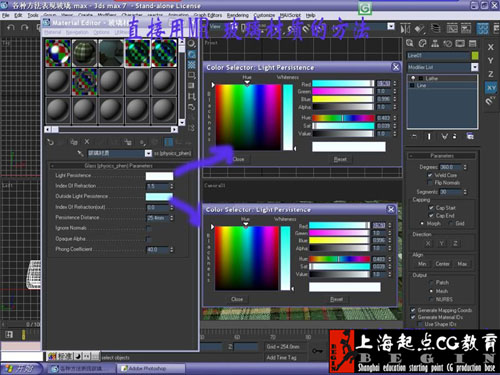Select the XY plane constraint button
Viewport: 500px width, 375px height.
pos(491,88)
